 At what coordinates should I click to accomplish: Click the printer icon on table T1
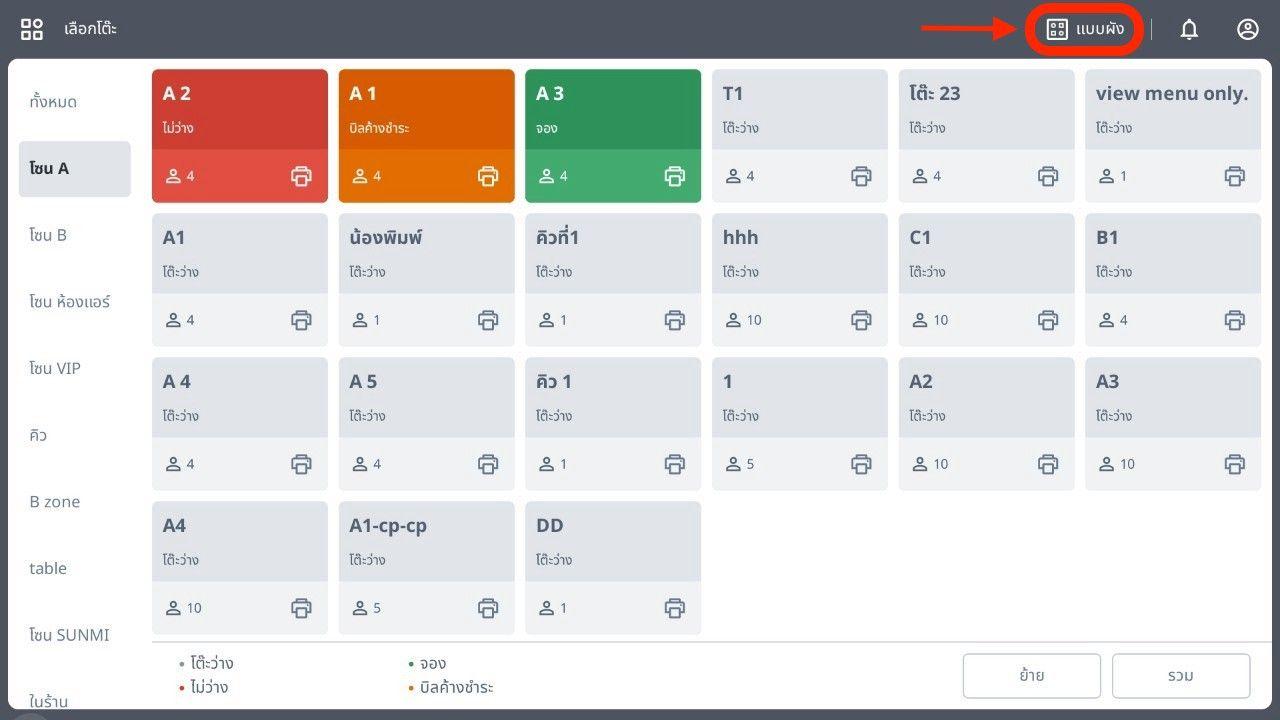861,176
